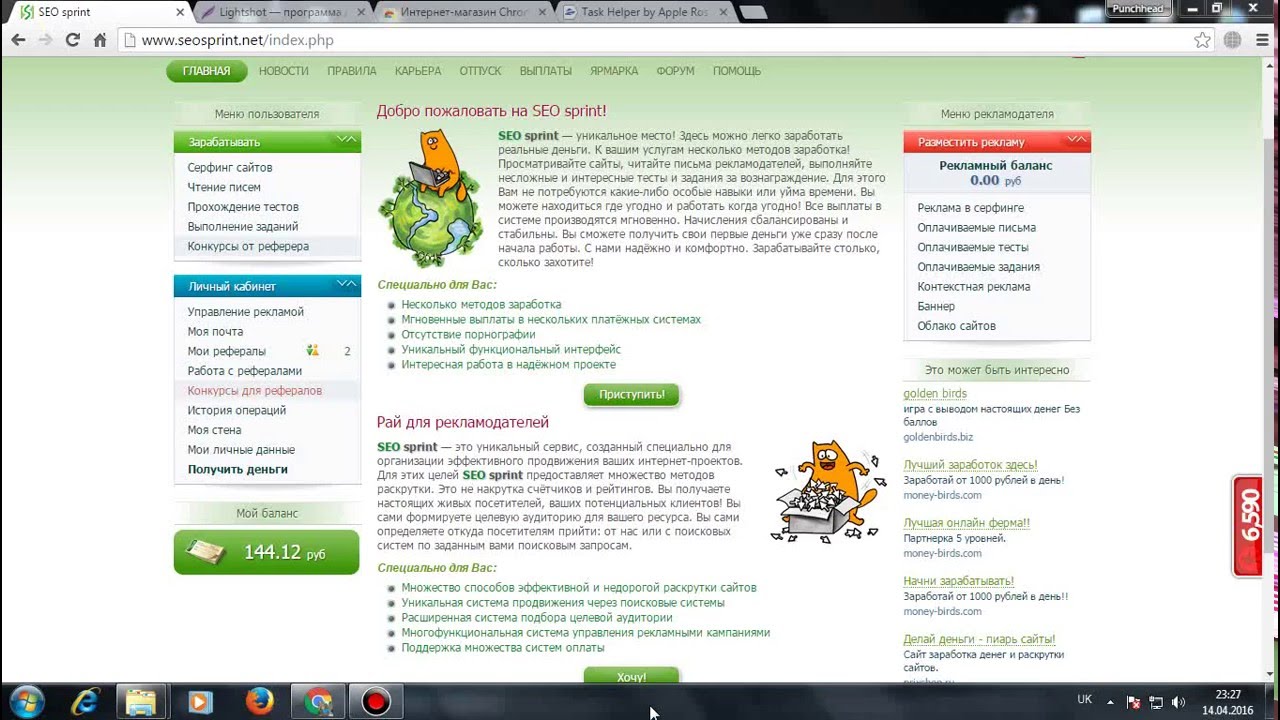Viewport: 1280px width, 720px height.
Task: Open Начни зарабатывать! ad link
Action: click(959, 581)
